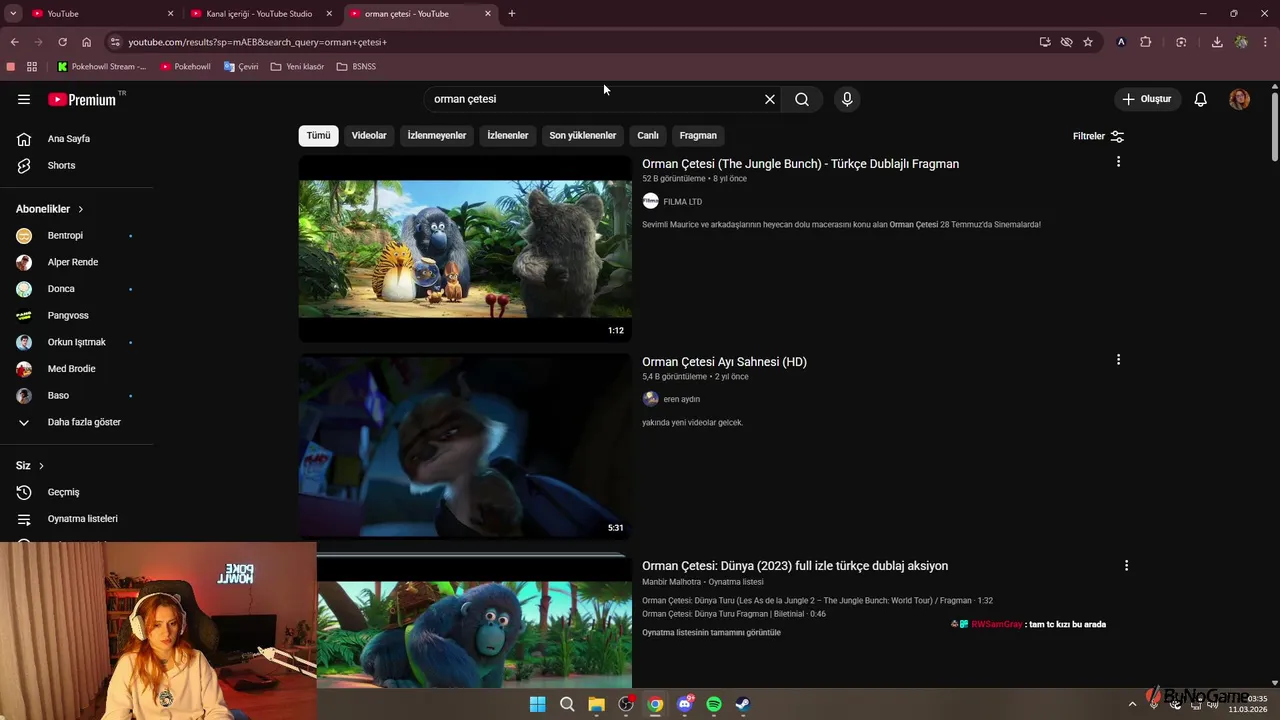Image resolution: width=1280 pixels, height=720 pixels.
Task: Open more options for Dünya (2023) playlist
Action: click(x=1126, y=566)
